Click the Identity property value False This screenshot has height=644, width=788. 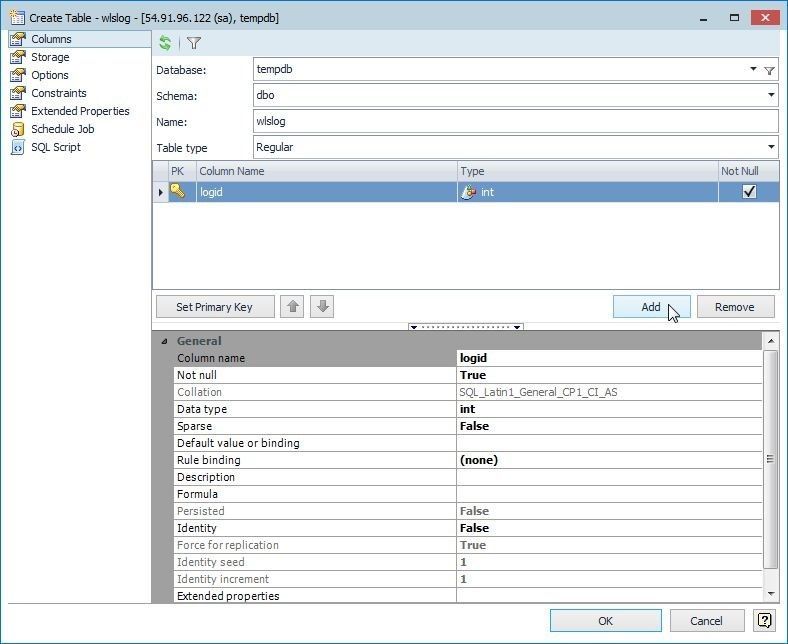tap(609, 528)
